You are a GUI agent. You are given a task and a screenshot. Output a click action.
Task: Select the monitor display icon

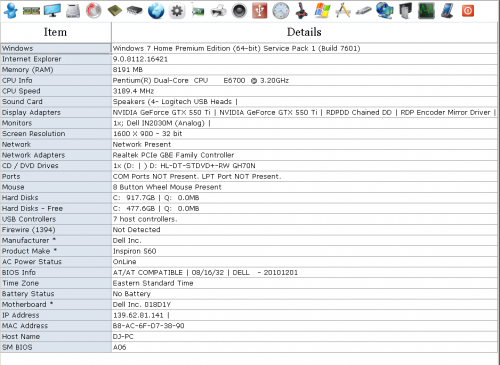52,11
